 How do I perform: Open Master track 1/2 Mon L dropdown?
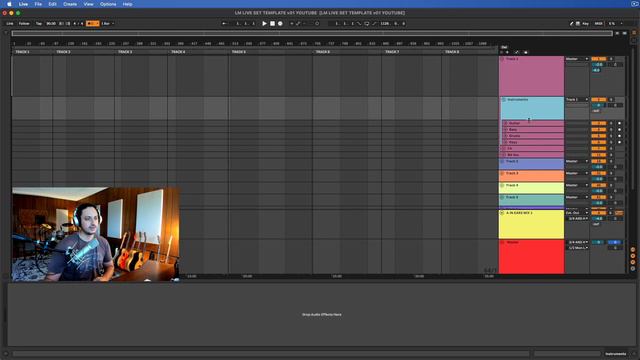(x=578, y=248)
